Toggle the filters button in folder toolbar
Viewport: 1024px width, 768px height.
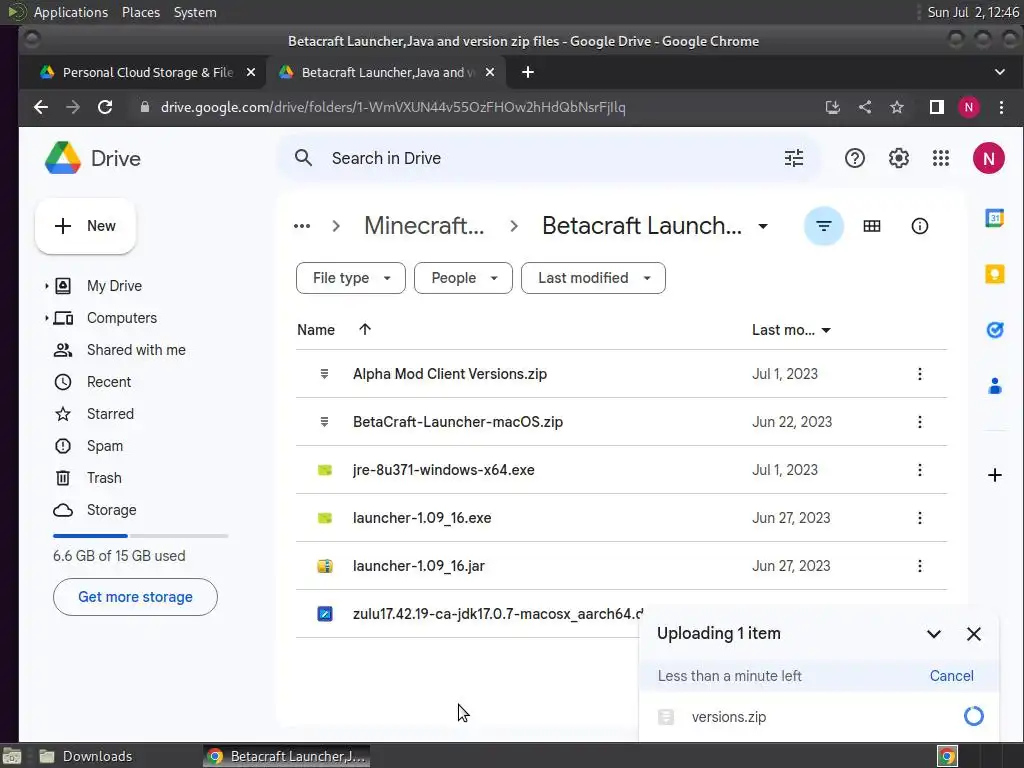point(824,226)
